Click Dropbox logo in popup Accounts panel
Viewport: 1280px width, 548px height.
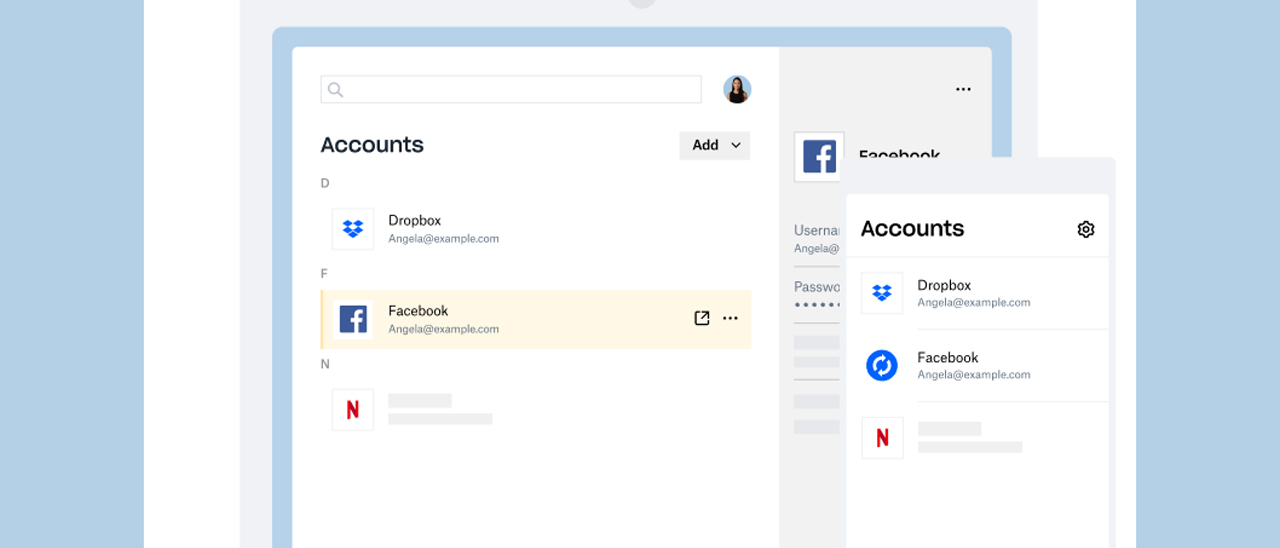point(882,293)
